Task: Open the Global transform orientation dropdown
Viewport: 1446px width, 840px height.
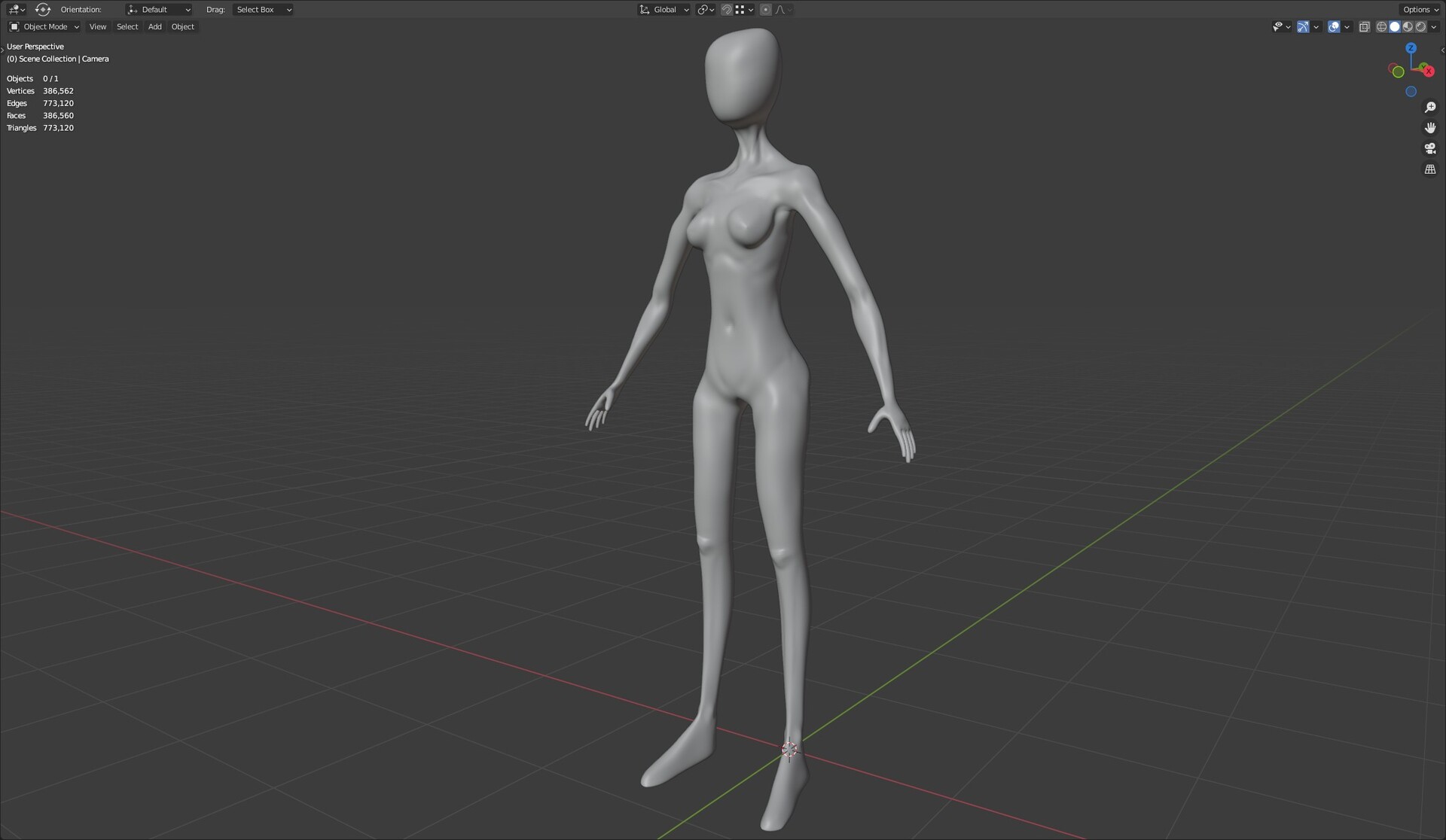Action: pos(664,10)
